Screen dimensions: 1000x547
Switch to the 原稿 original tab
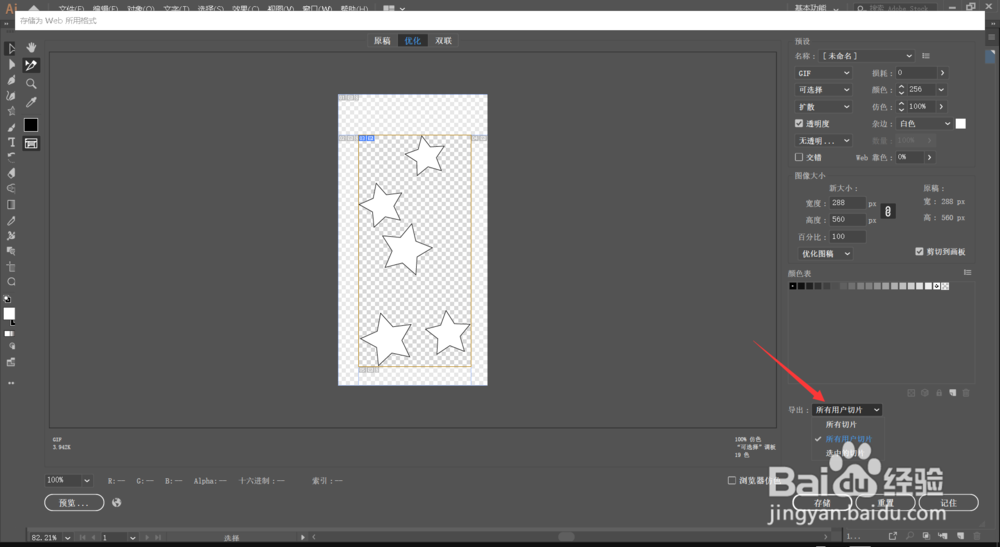[382, 41]
